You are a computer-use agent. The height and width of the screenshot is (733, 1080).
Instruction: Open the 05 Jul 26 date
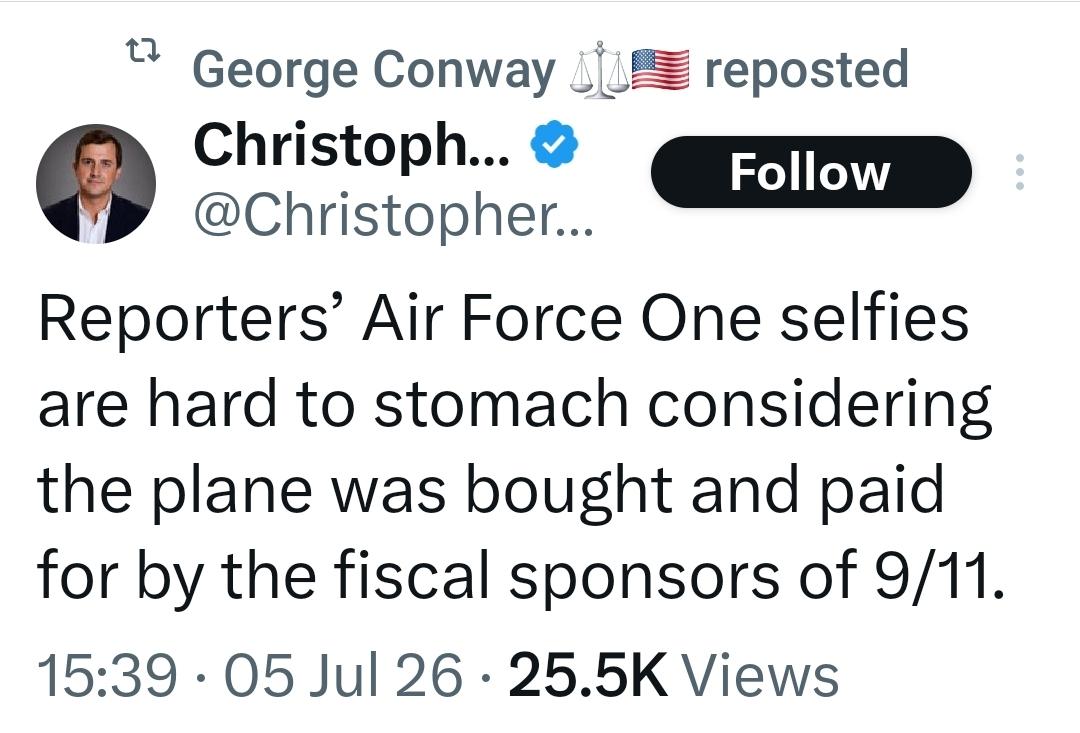344,676
